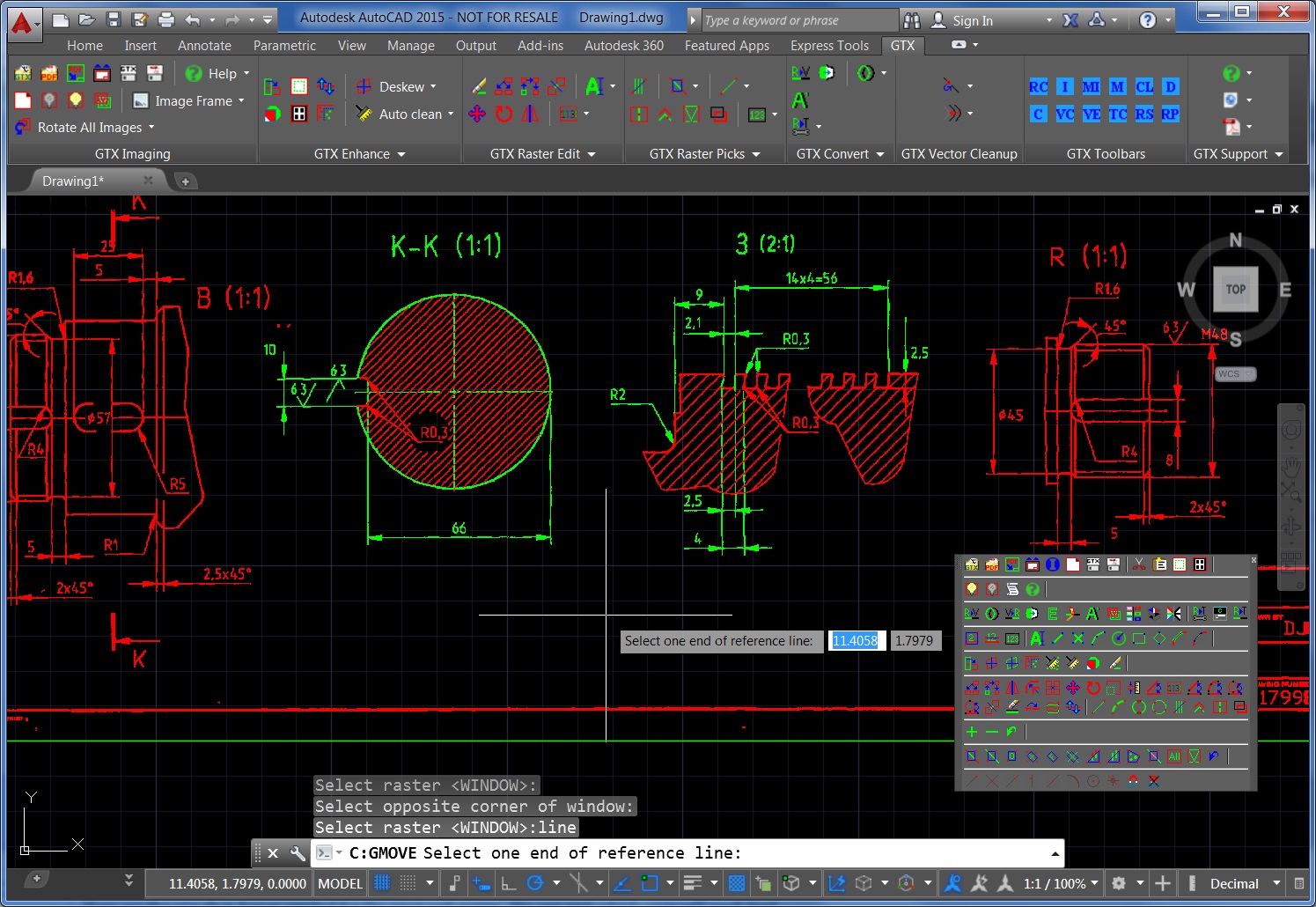
Task: Click the raster move cross-arrows icon
Action: (477, 114)
